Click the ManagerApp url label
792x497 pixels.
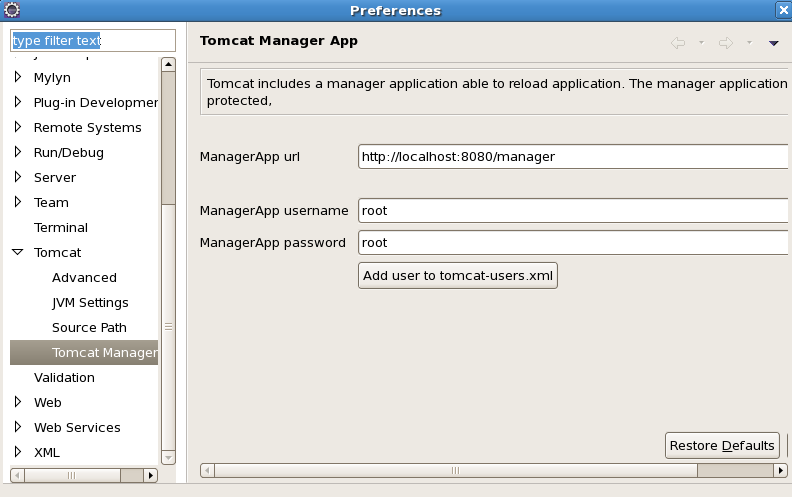point(250,157)
